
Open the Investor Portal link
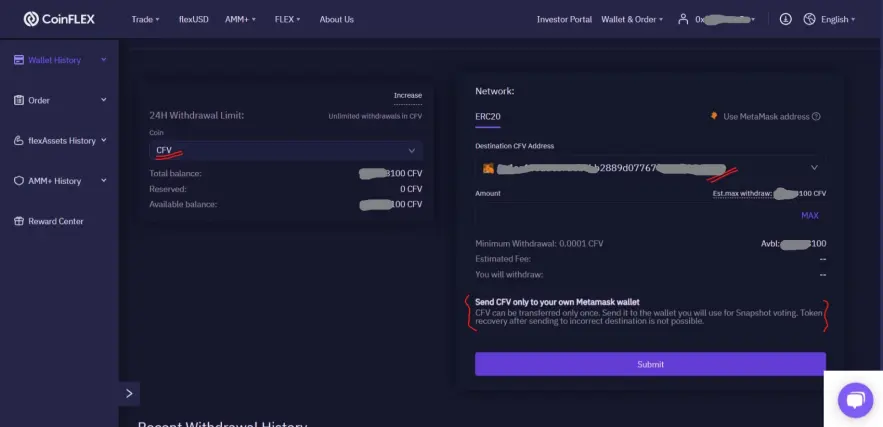(564, 19)
